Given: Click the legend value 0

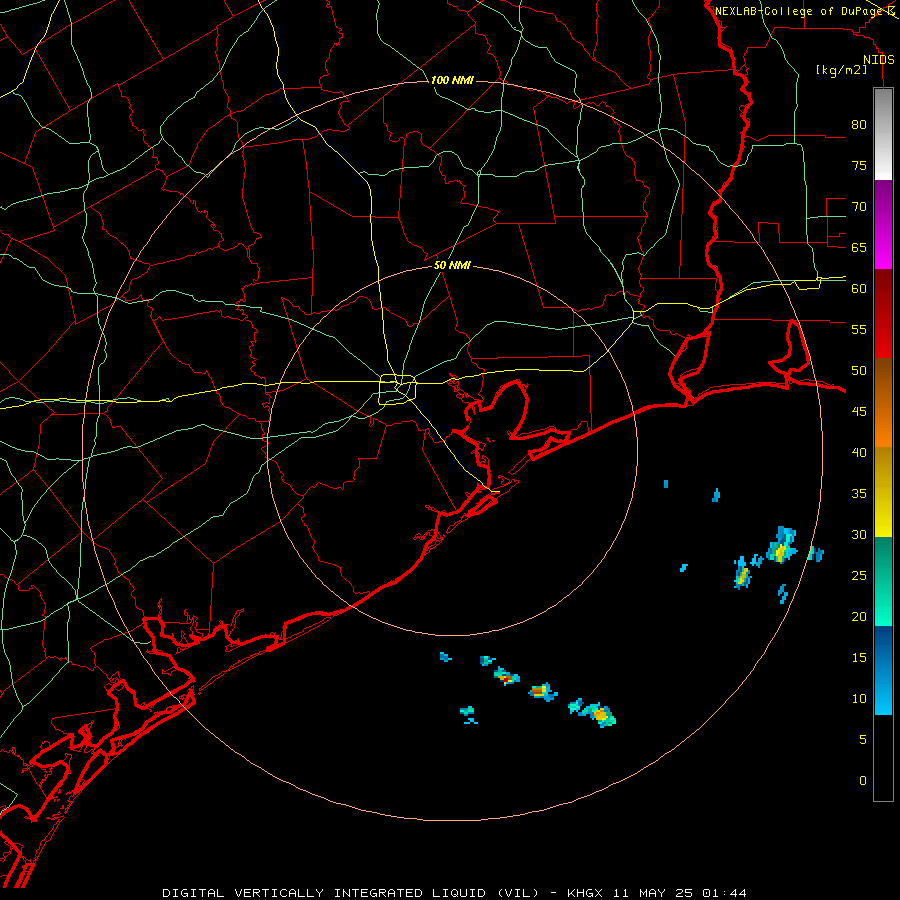Looking at the screenshot, I should pyautogui.click(x=863, y=781).
